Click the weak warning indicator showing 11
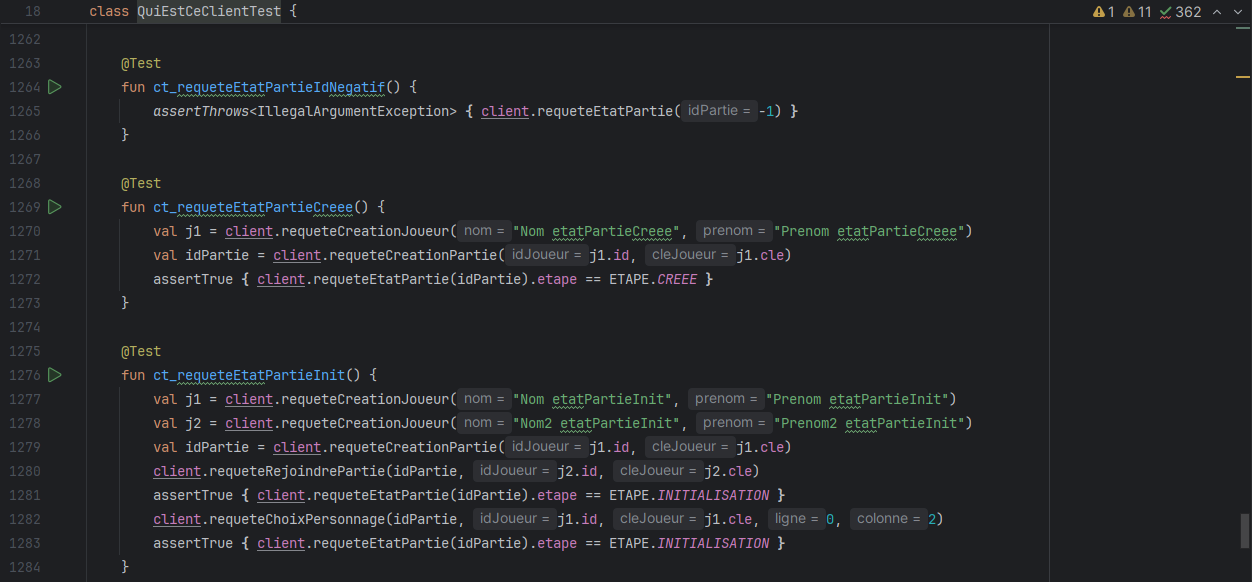The width and height of the screenshot is (1252, 582). 1138,12
